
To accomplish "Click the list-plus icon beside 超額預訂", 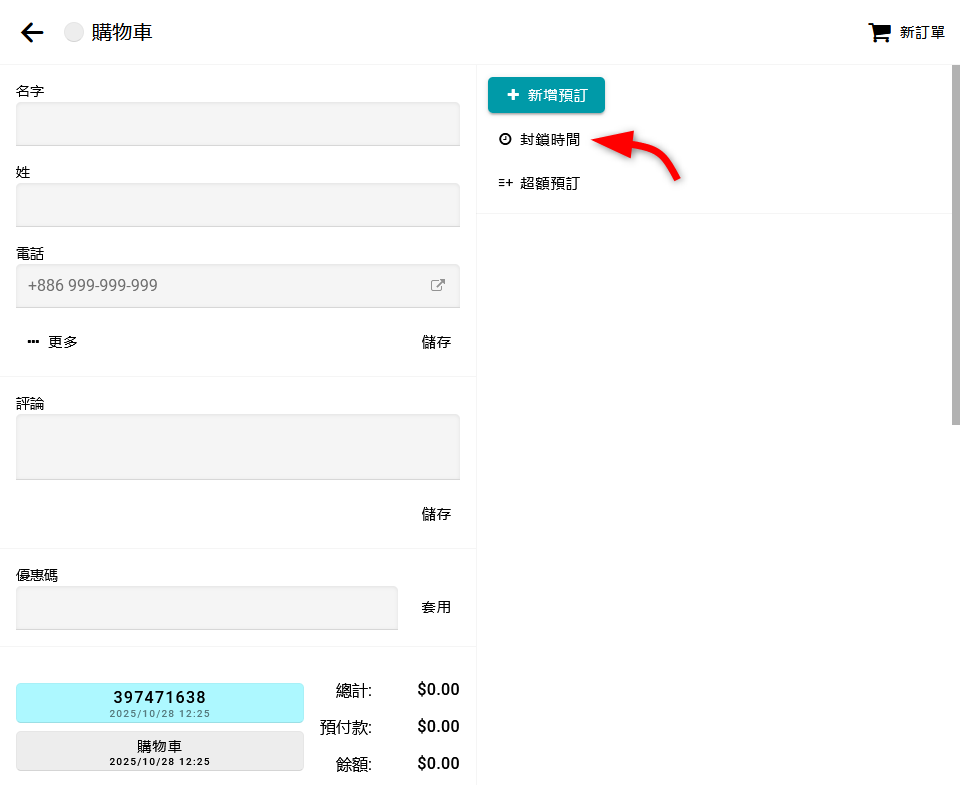I will [x=505, y=183].
